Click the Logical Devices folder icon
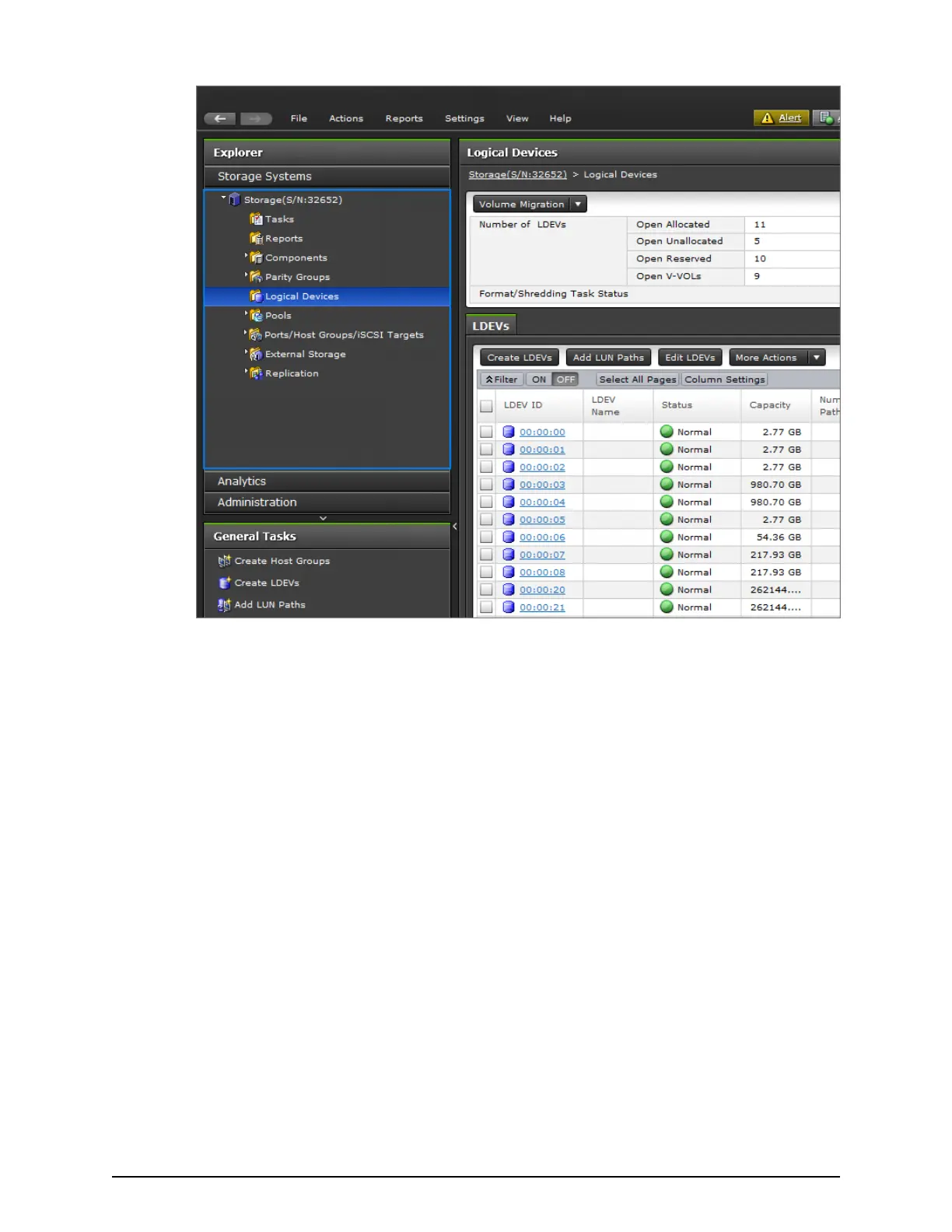 tap(256, 296)
